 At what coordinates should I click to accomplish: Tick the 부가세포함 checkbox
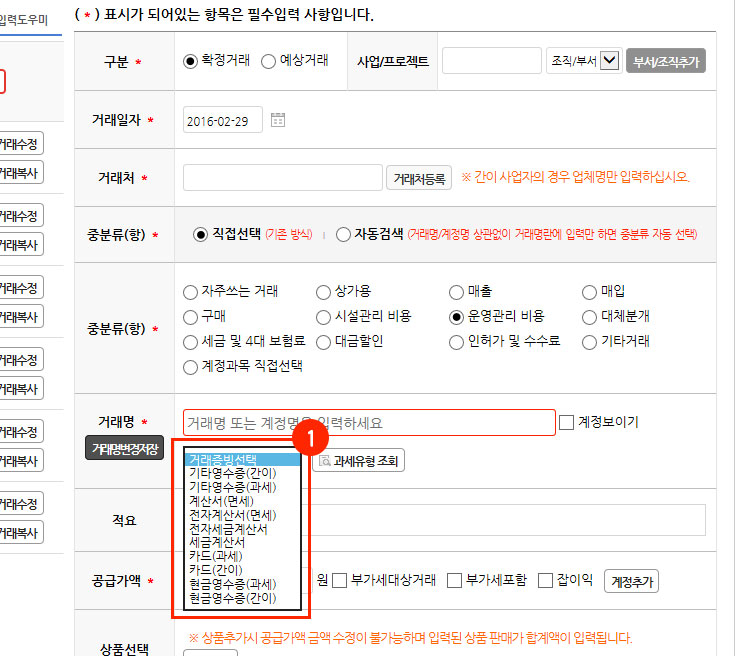(x=454, y=580)
